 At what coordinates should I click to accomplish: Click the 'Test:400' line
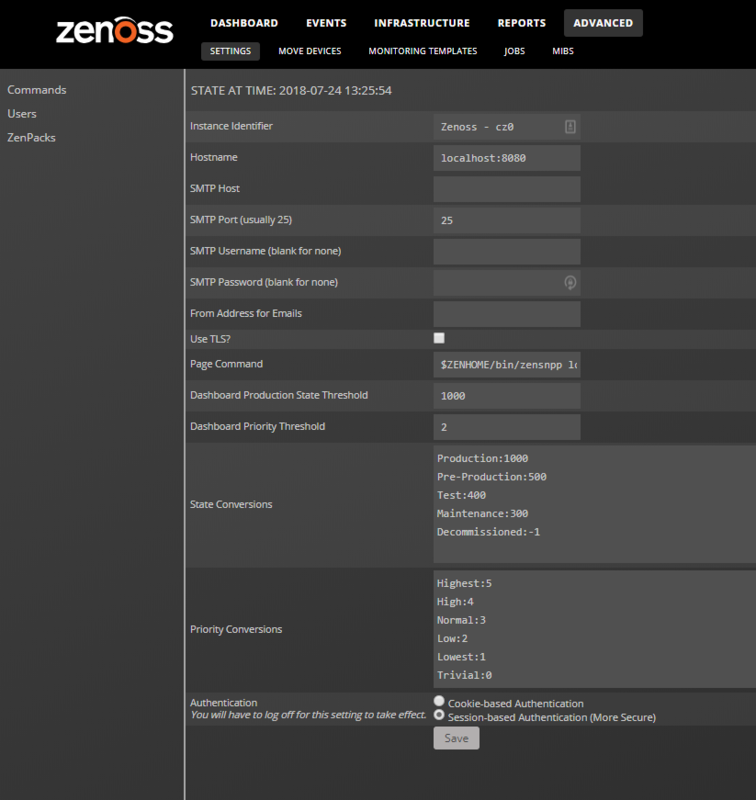461,495
